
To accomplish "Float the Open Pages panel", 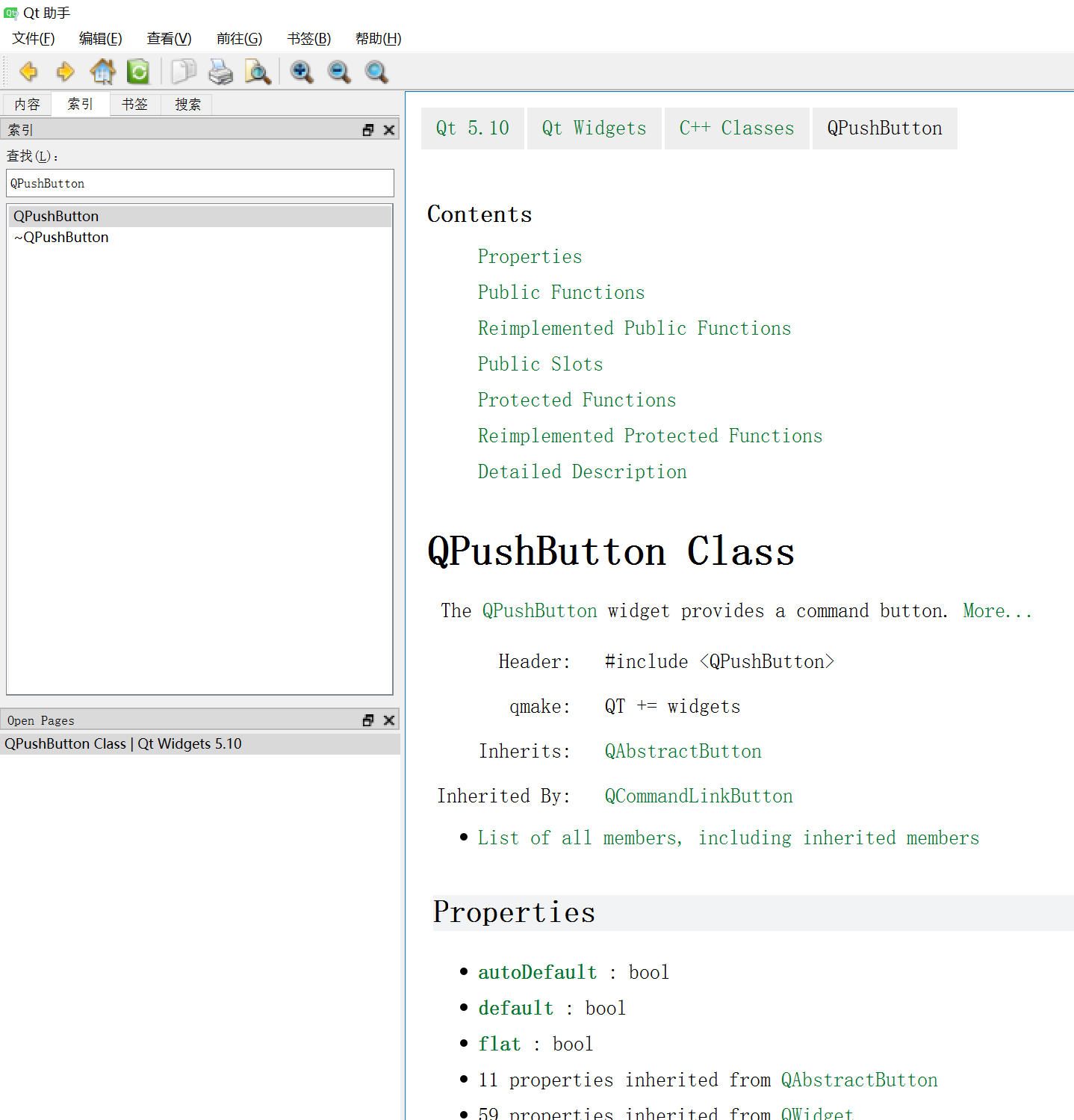I will [368, 720].
